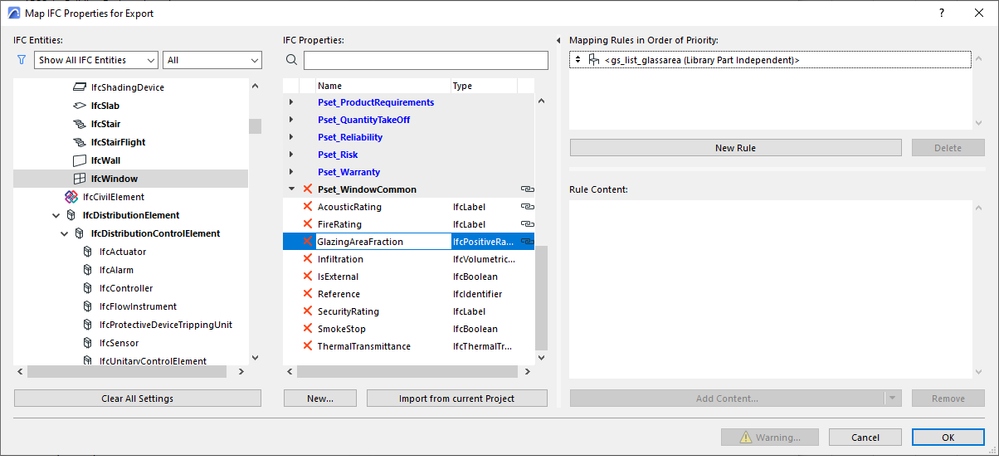Click the IfcCivilElement entity icon
The width and height of the screenshot is (999, 456).
click(x=70, y=197)
